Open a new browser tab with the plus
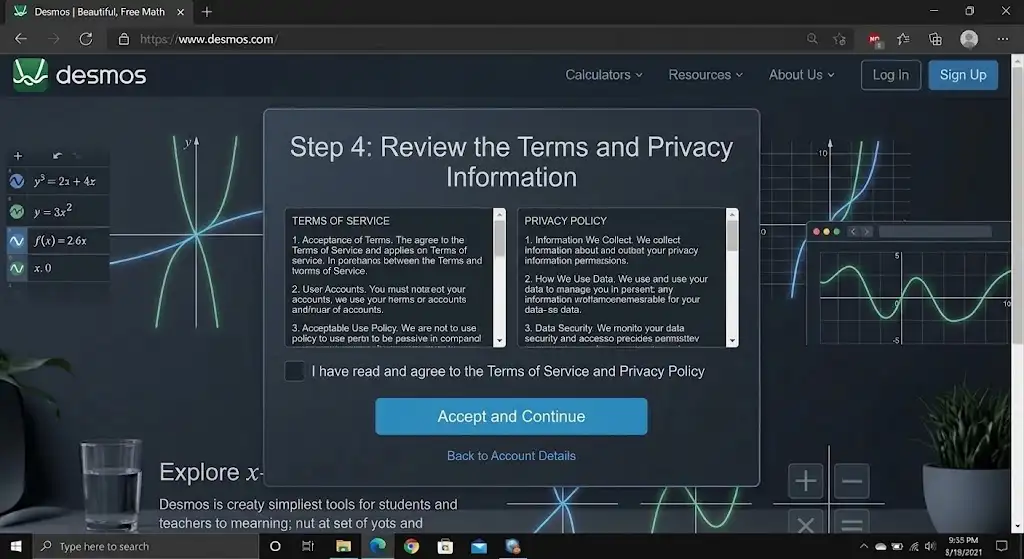 pyautogui.click(x=206, y=12)
